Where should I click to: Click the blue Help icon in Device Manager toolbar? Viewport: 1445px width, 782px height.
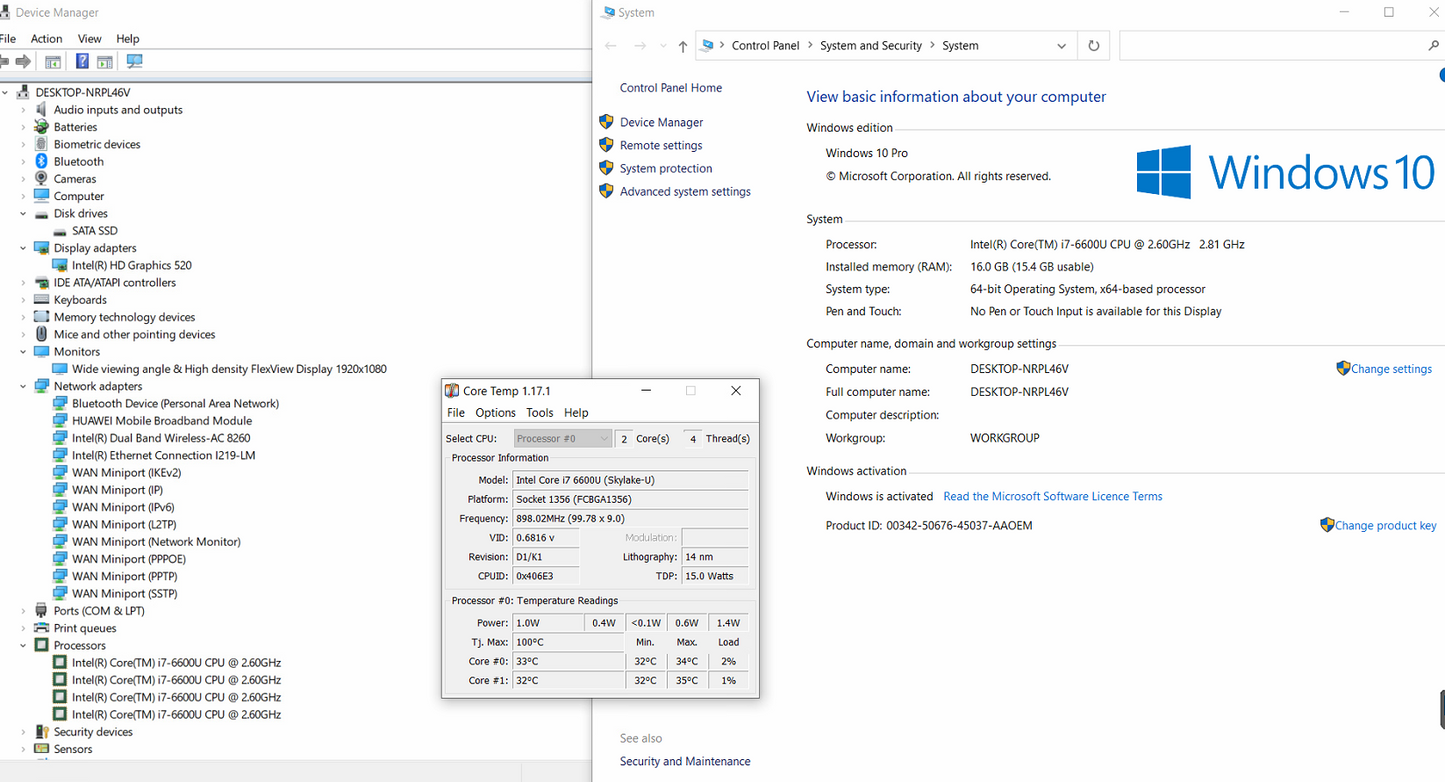(x=82, y=62)
